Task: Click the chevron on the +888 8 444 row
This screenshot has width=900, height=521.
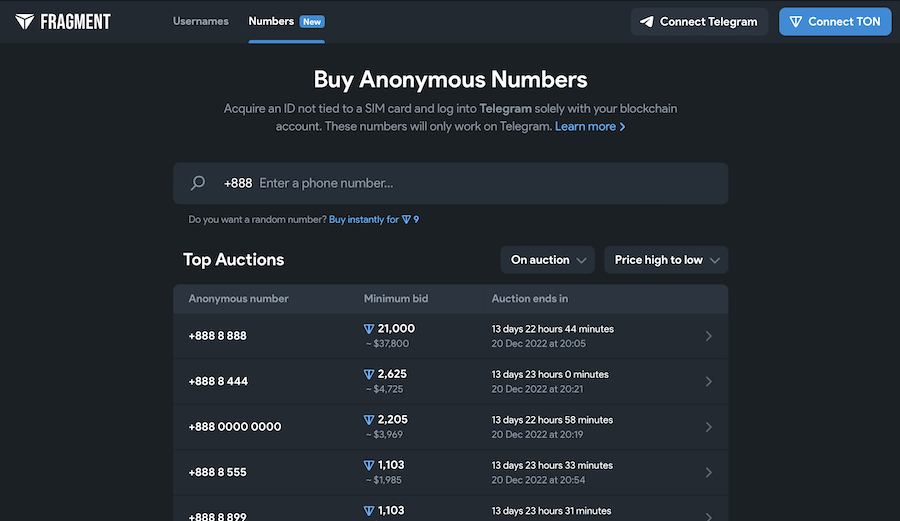Action: coord(709,382)
